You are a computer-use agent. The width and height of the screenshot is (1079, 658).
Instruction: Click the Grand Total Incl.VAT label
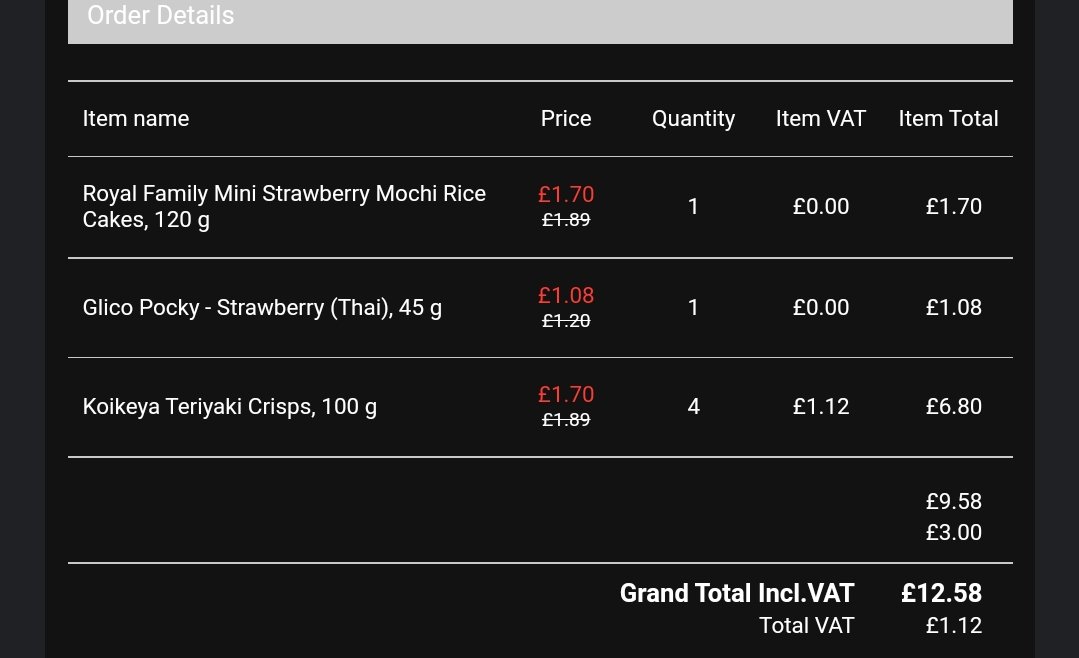[x=737, y=594]
